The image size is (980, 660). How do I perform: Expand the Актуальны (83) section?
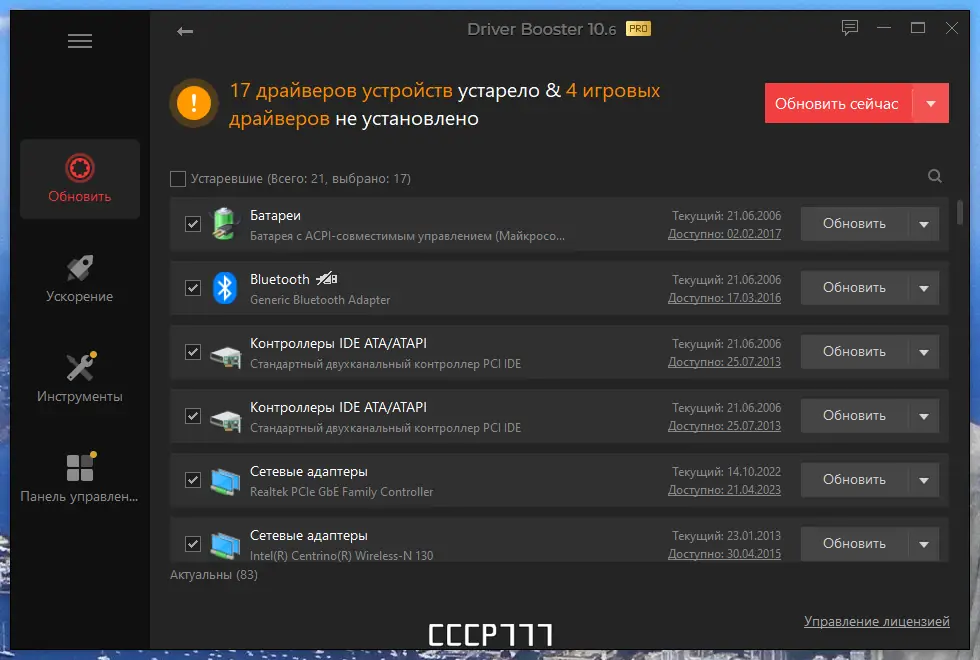coord(214,574)
